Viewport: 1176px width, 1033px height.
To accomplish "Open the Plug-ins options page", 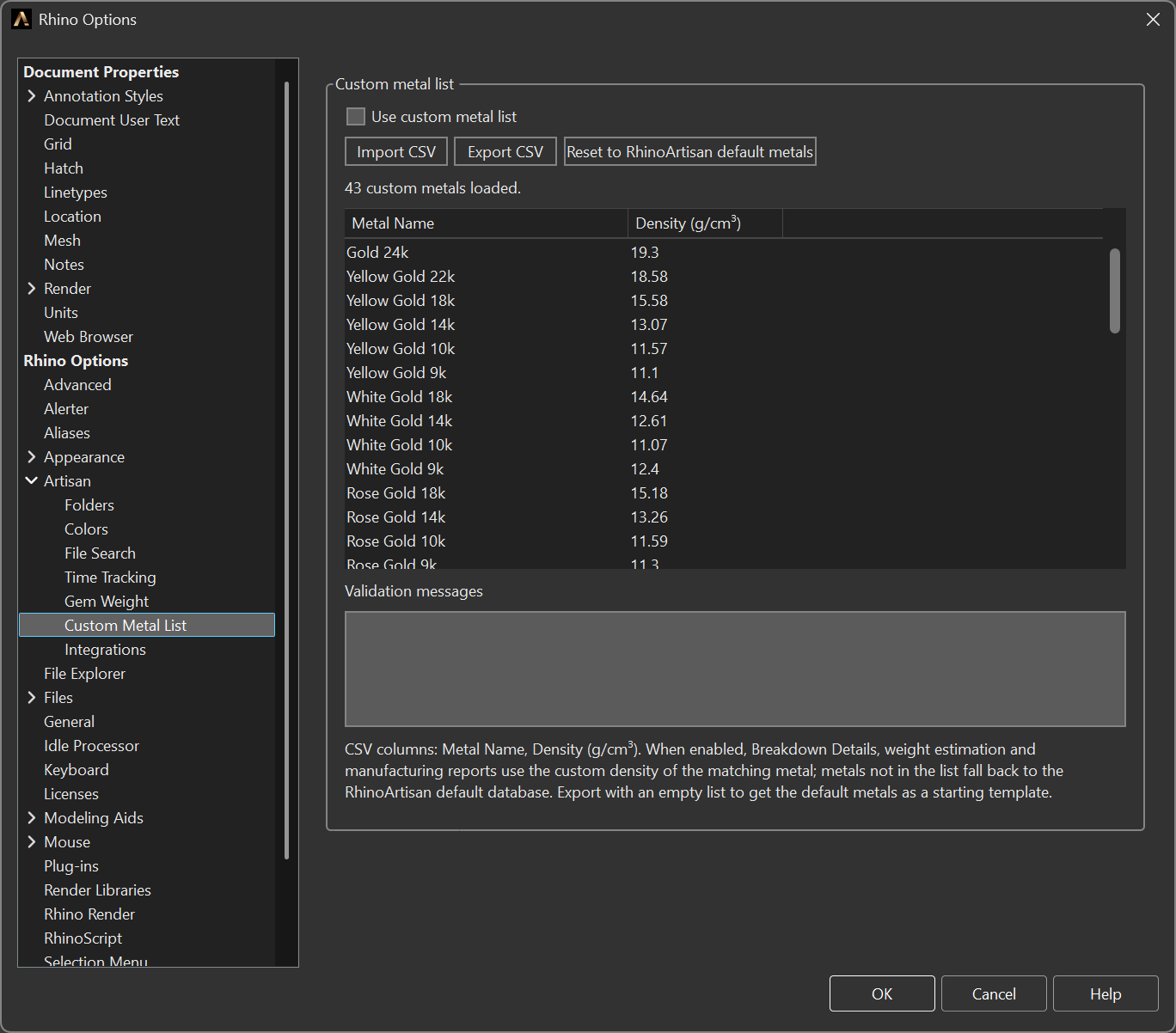I will (71, 865).
